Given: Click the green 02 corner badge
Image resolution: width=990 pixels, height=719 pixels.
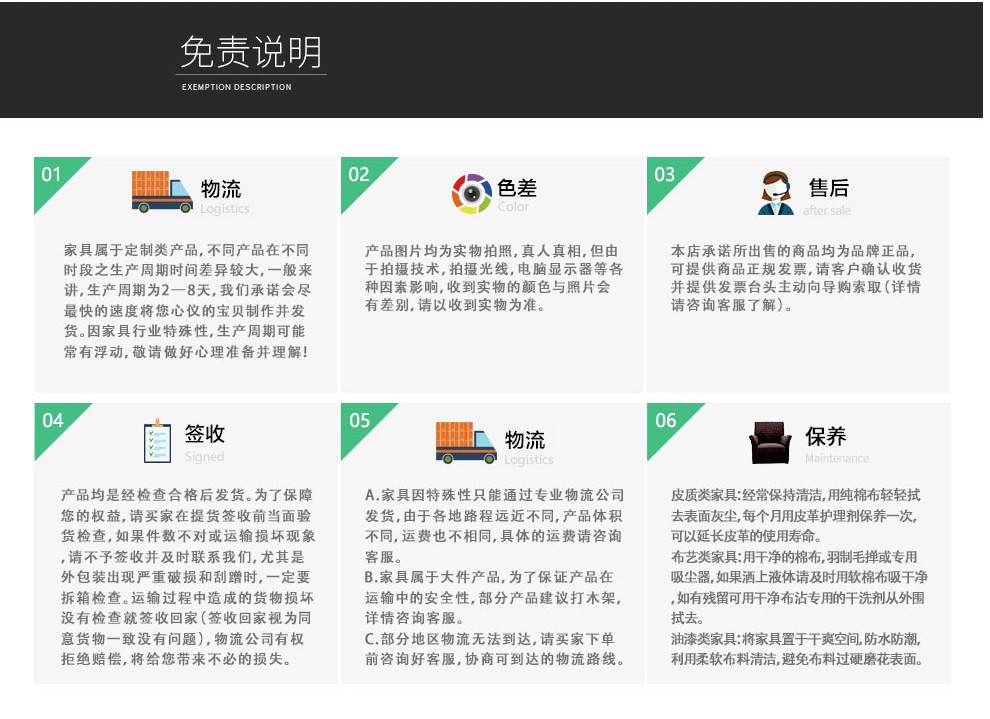Looking at the screenshot, I should pyautogui.click(x=361, y=177).
